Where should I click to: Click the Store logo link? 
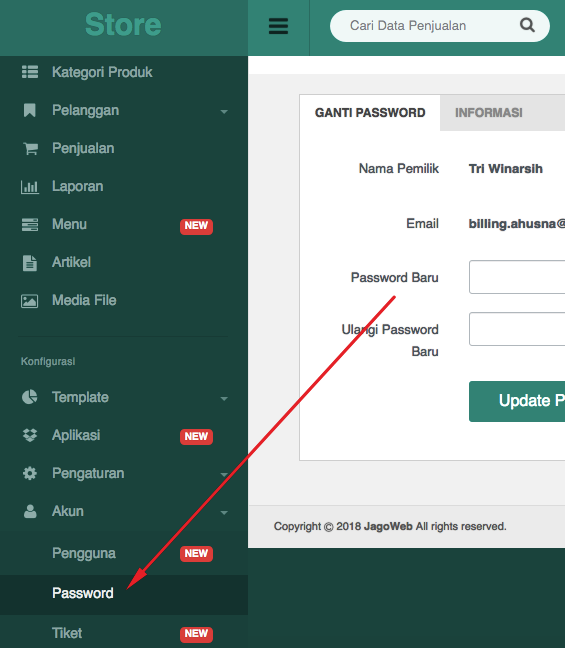coord(123,24)
